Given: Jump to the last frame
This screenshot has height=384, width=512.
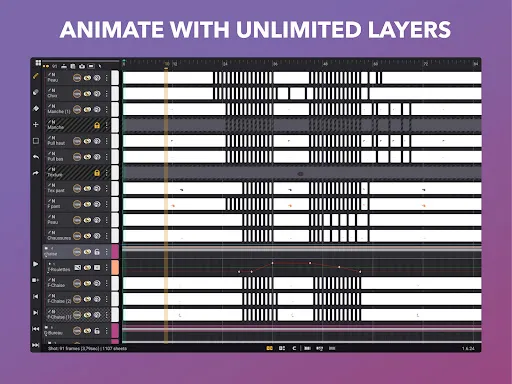Looking at the screenshot, I should click(36, 345).
